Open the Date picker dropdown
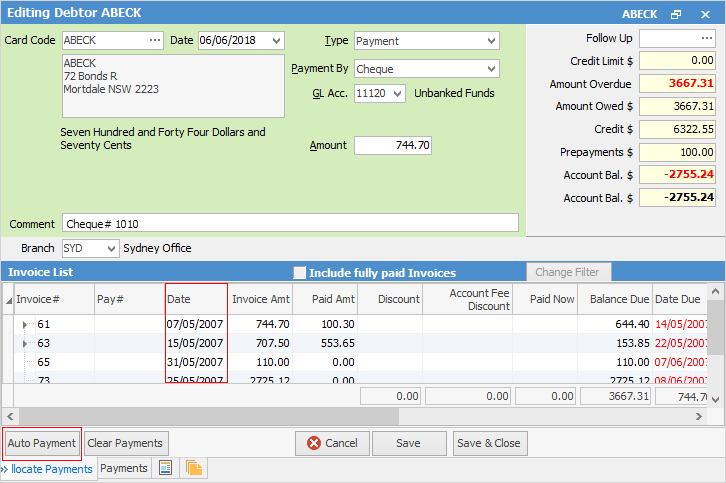This screenshot has width=726, height=483. [x=276, y=40]
